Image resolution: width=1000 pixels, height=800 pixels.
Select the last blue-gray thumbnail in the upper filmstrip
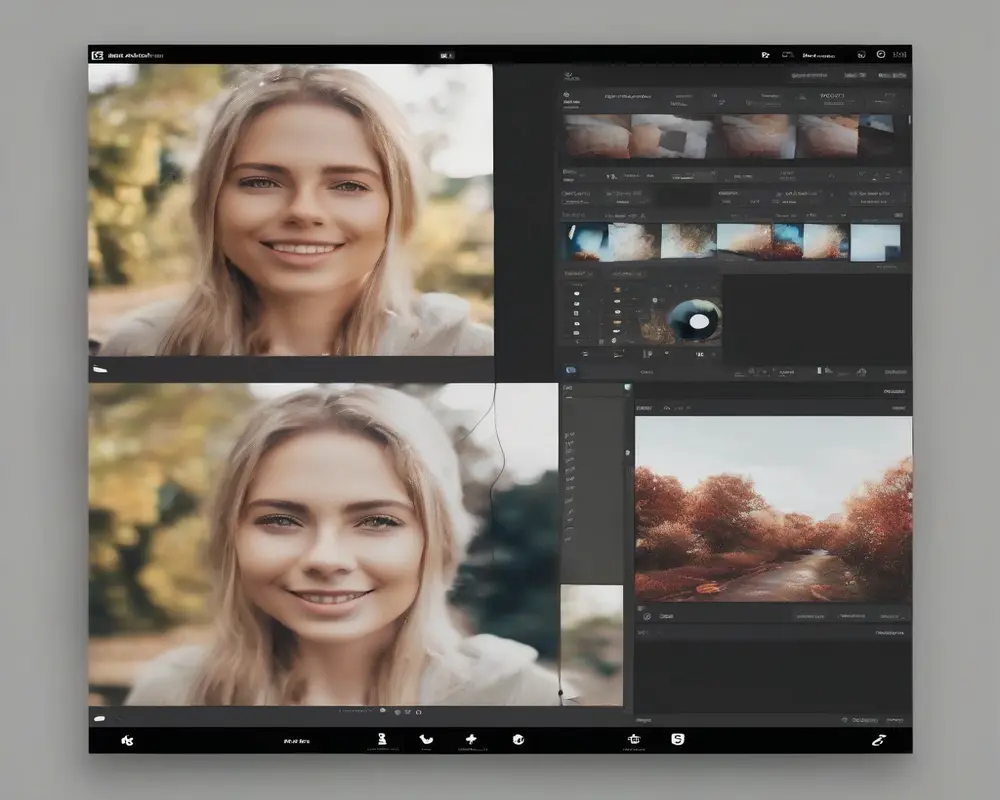(x=876, y=135)
